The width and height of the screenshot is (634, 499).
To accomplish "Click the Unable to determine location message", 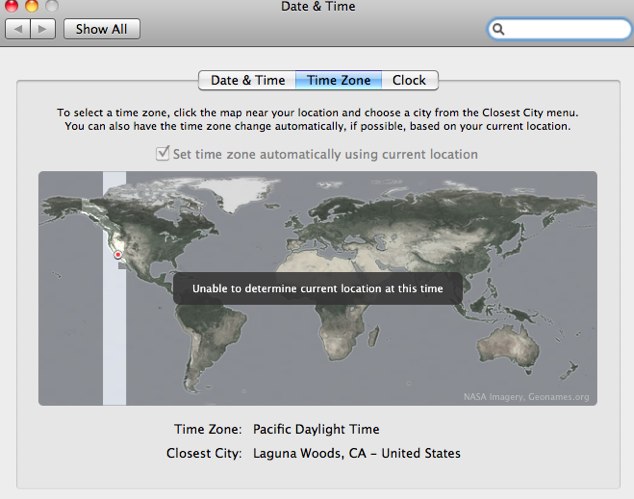I will (x=317, y=289).
